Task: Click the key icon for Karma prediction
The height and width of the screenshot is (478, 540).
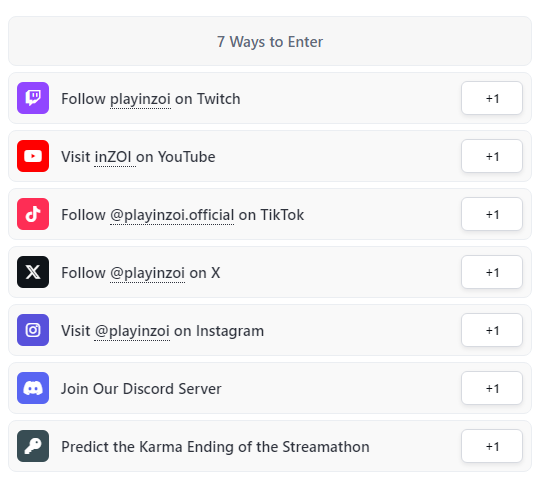Action: (33, 446)
